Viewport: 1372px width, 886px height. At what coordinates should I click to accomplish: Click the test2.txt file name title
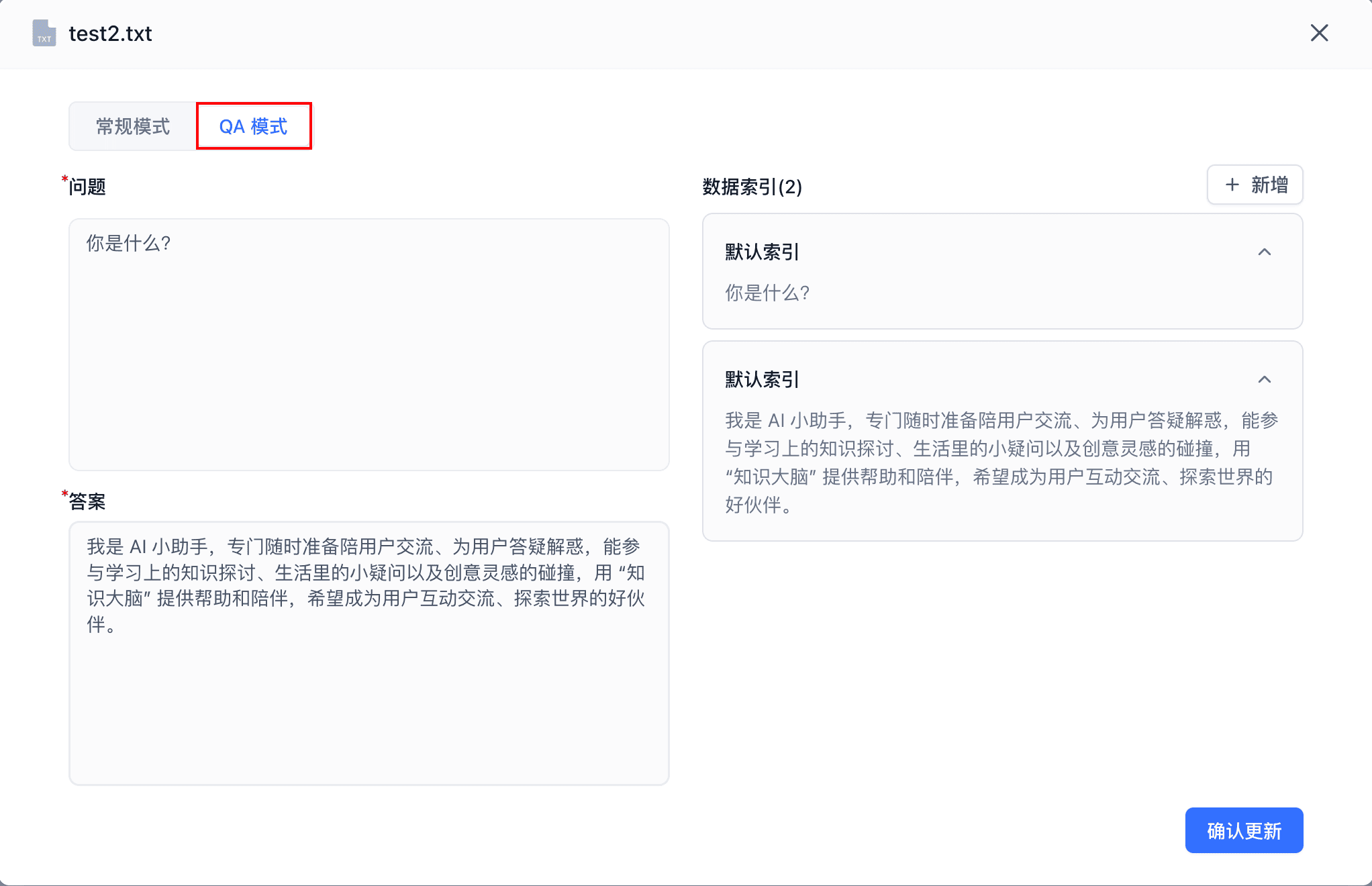click(110, 34)
